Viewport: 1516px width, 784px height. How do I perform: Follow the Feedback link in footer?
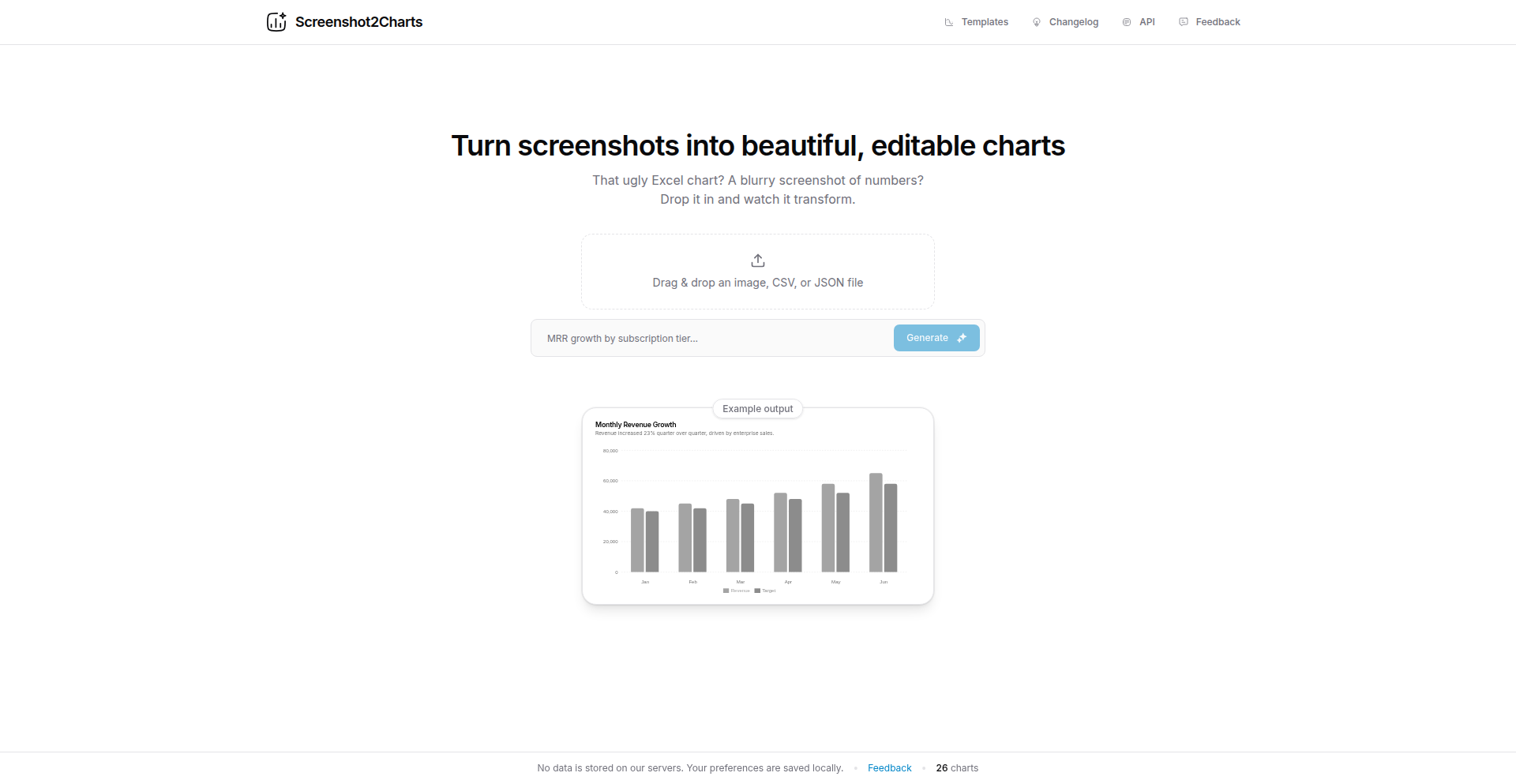click(889, 768)
